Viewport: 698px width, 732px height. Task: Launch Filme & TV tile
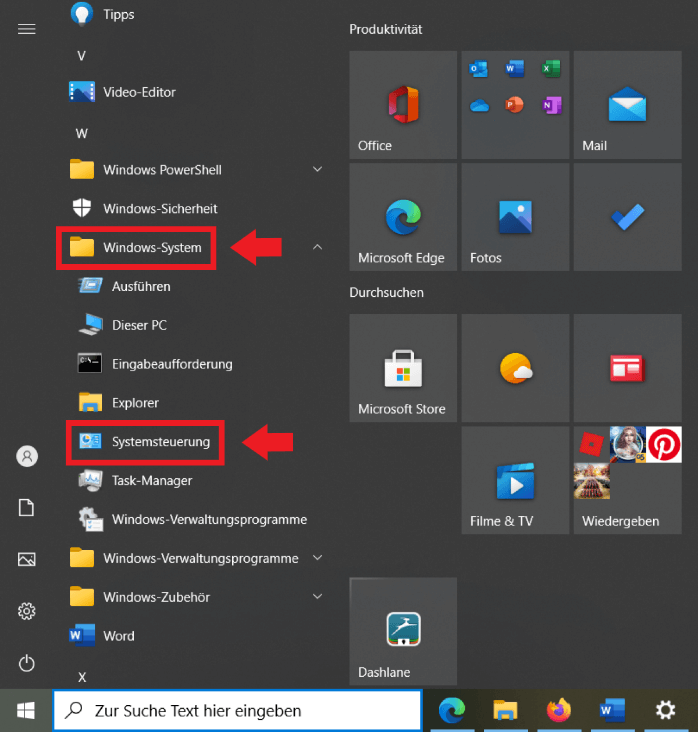tap(515, 481)
